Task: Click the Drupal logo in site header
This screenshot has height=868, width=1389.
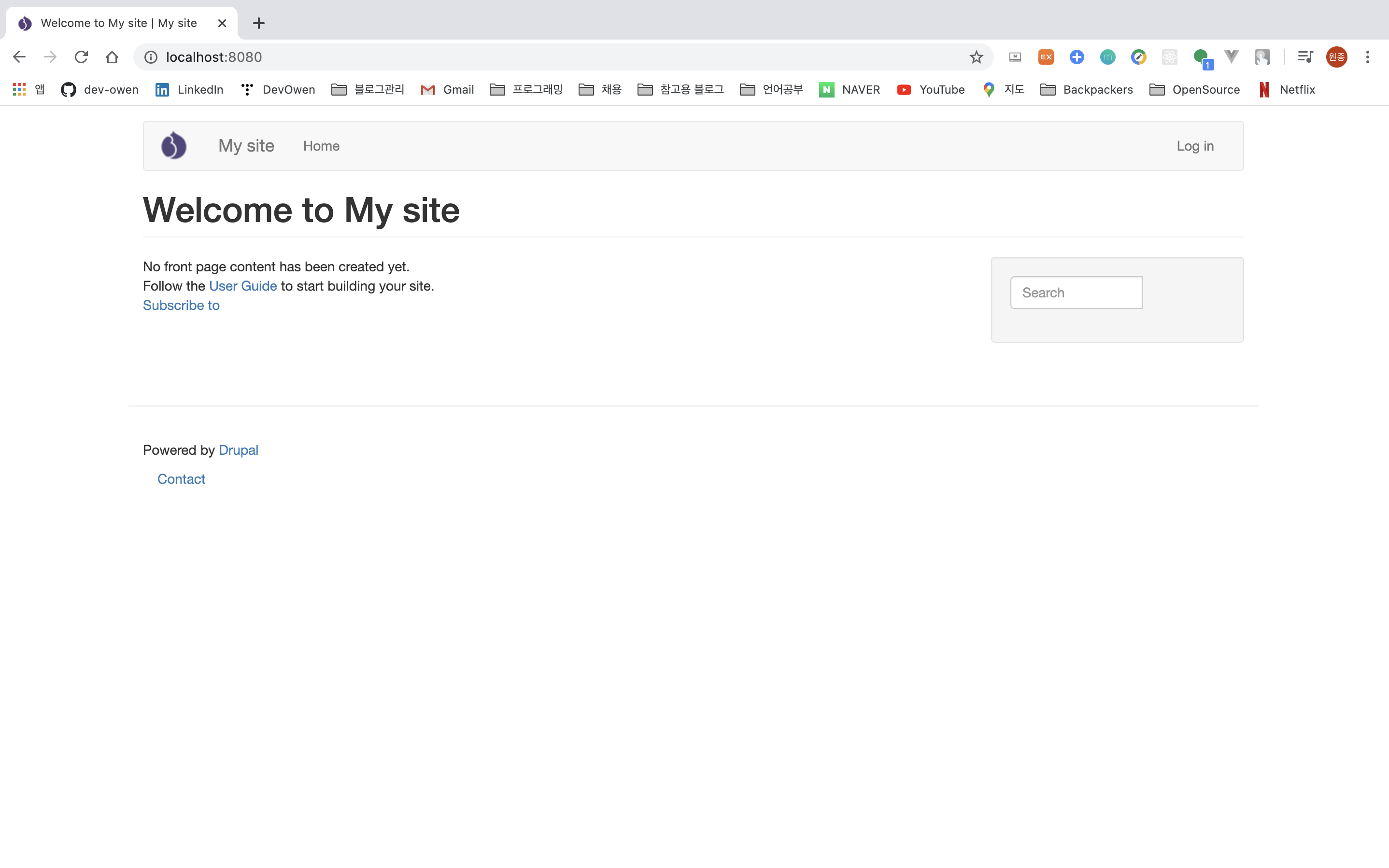Action: (173, 146)
